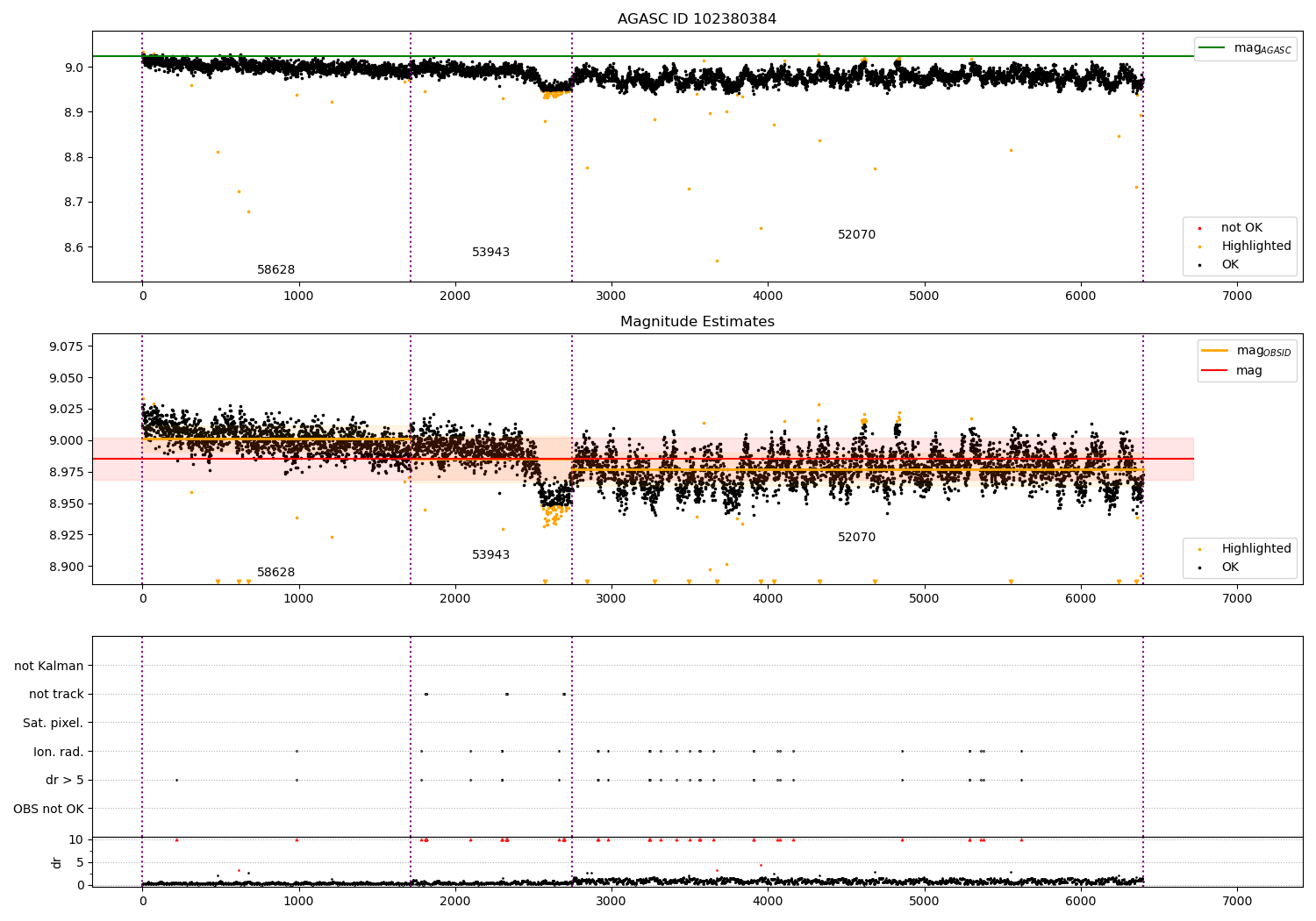Click the 4000 x-tick under the bottom plot
Screen dimensions: 1316x921
tap(768, 901)
